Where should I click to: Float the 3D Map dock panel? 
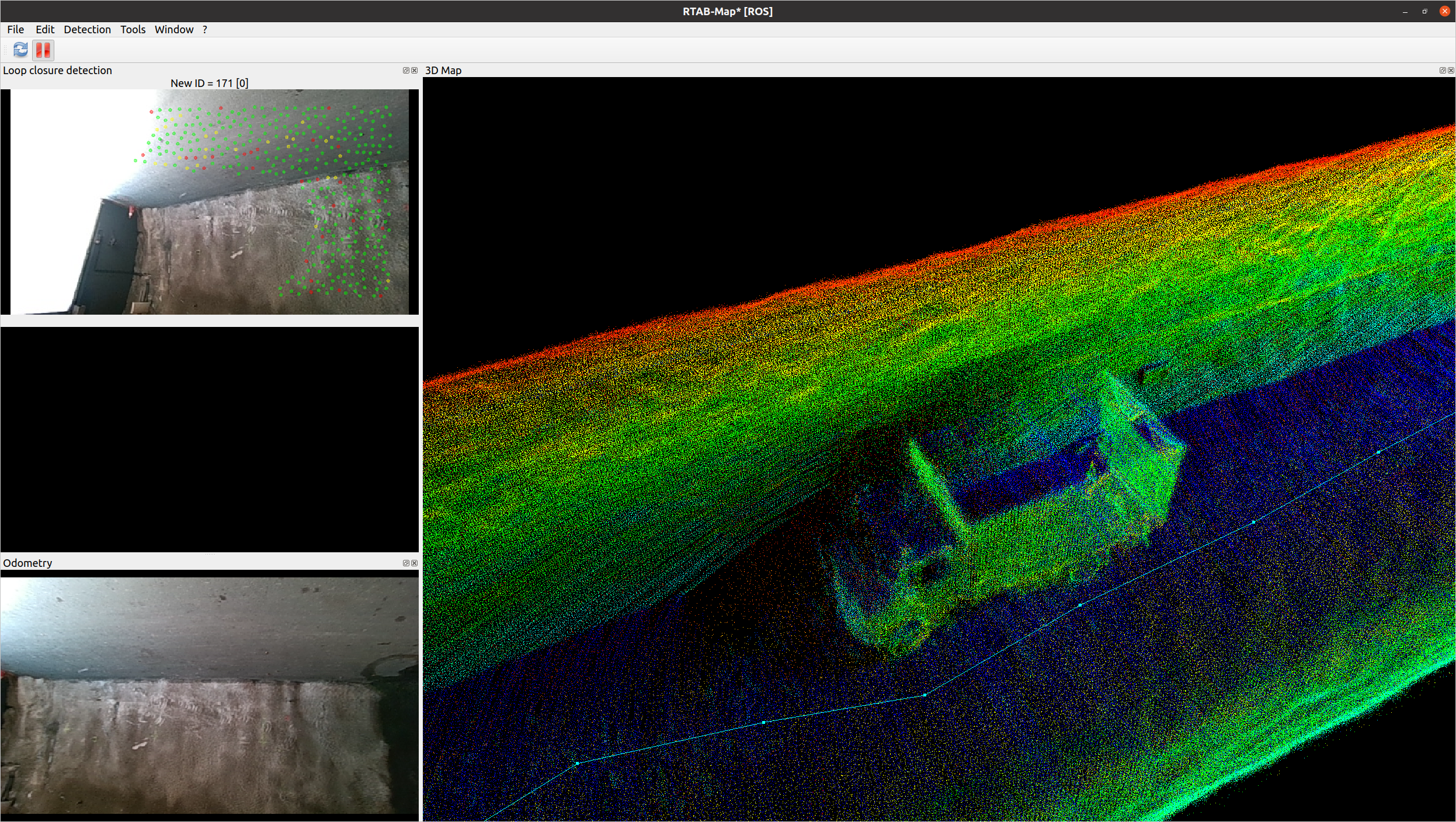tap(1442, 70)
